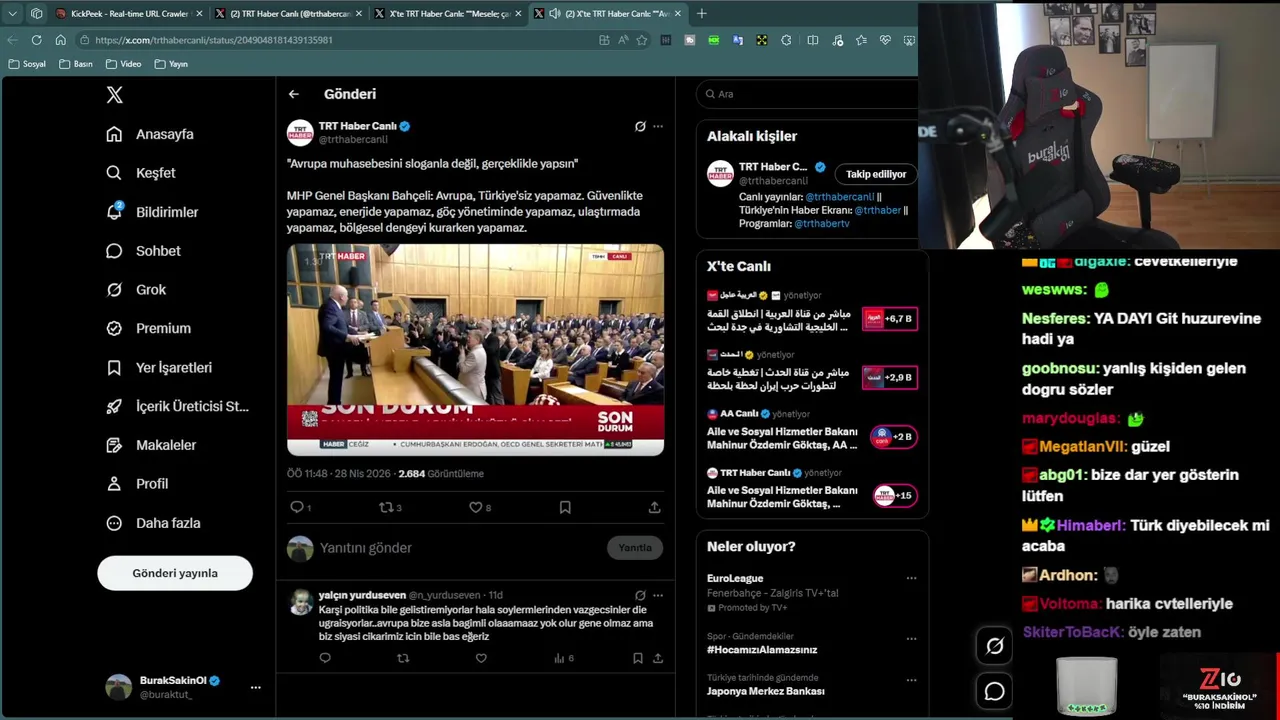
Task: Share yalçın yurduseven comment
Action: click(x=658, y=658)
